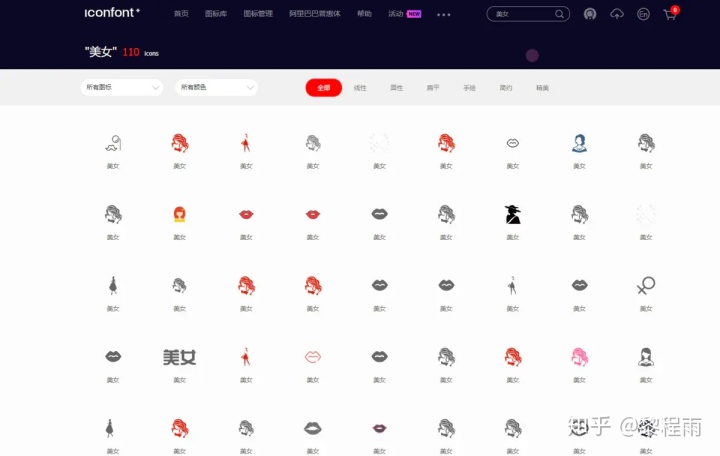This screenshot has height=456, width=720.
Task: Switch to the 精美 style filter
Action: click(x=542, y=88)
